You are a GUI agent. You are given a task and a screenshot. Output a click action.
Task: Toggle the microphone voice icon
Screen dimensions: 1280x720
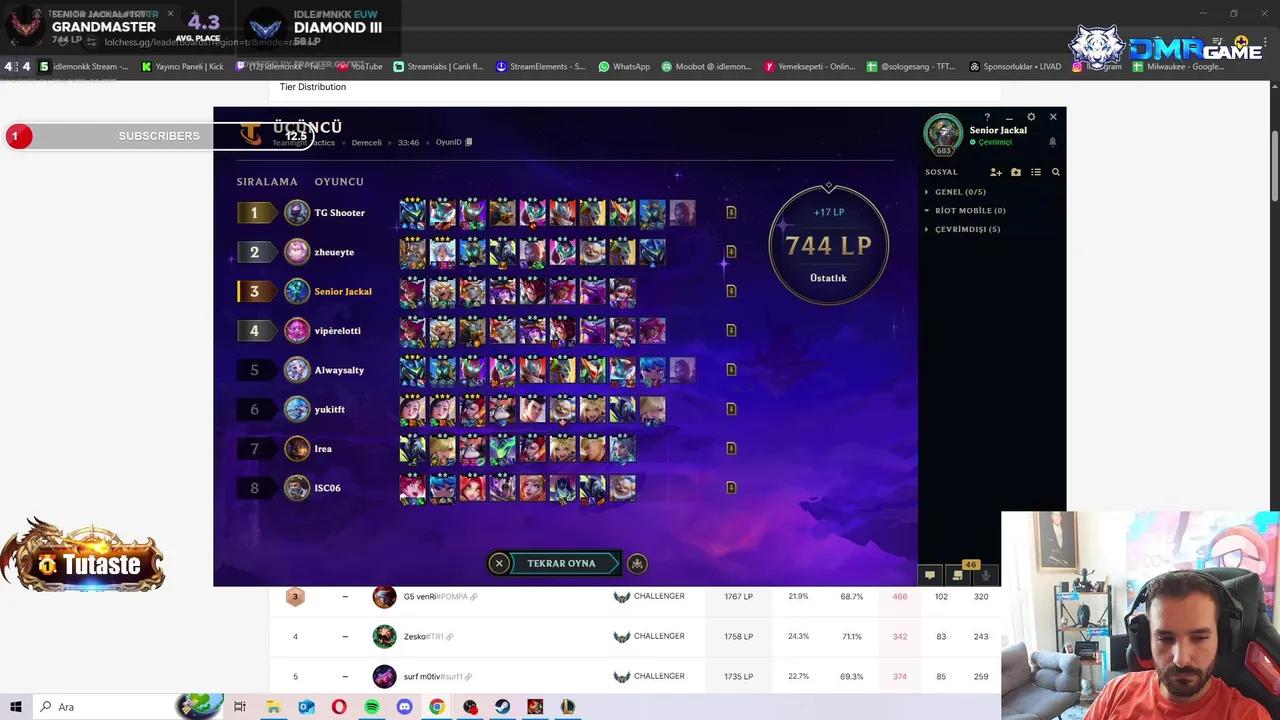(x=986, y=575)
